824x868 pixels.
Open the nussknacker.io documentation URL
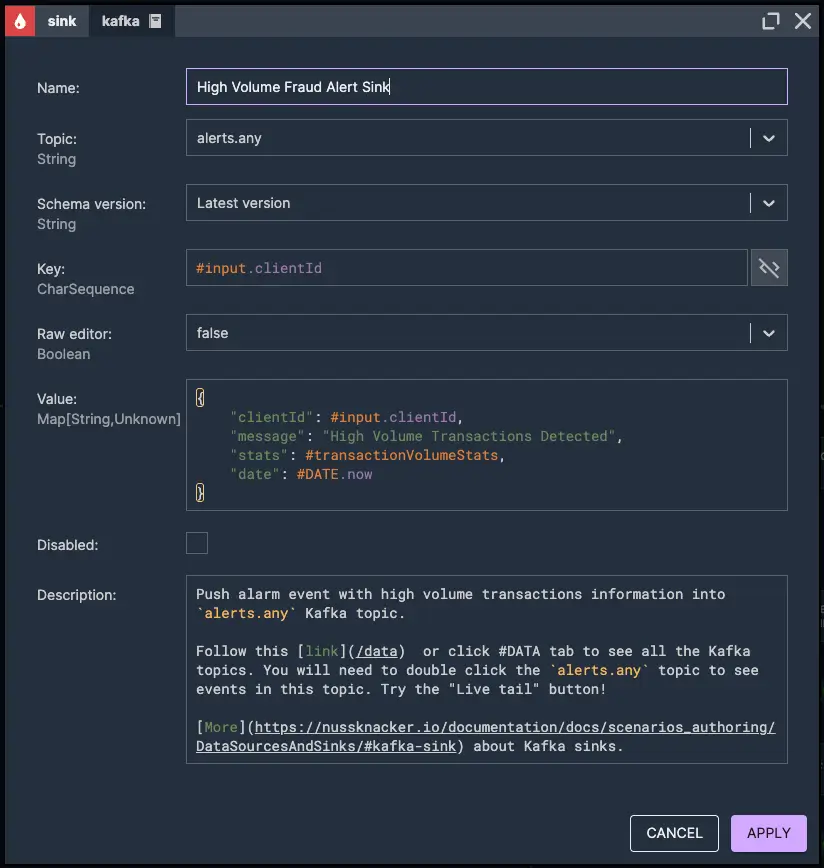(485, 736)
